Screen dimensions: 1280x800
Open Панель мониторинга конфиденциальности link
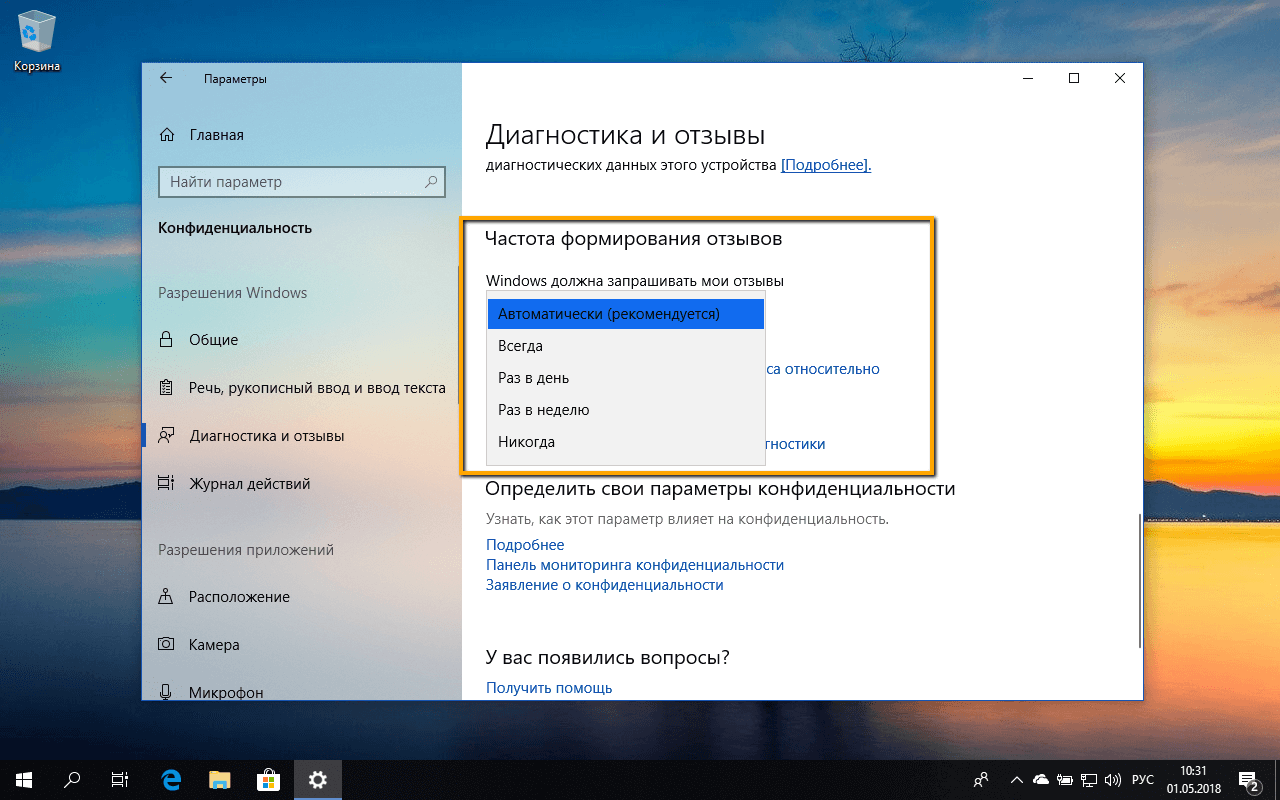point(635,565)
